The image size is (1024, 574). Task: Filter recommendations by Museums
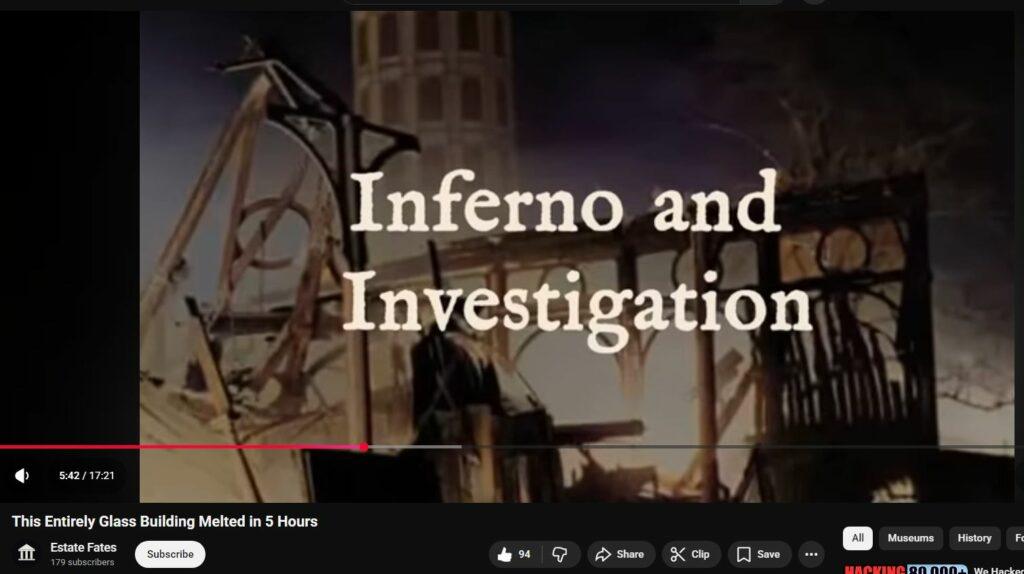pyautogui.click(x=910, y=538)
